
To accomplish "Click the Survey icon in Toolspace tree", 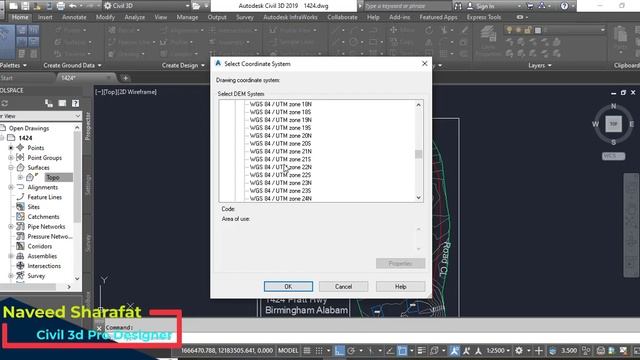I will pos(20,276).
